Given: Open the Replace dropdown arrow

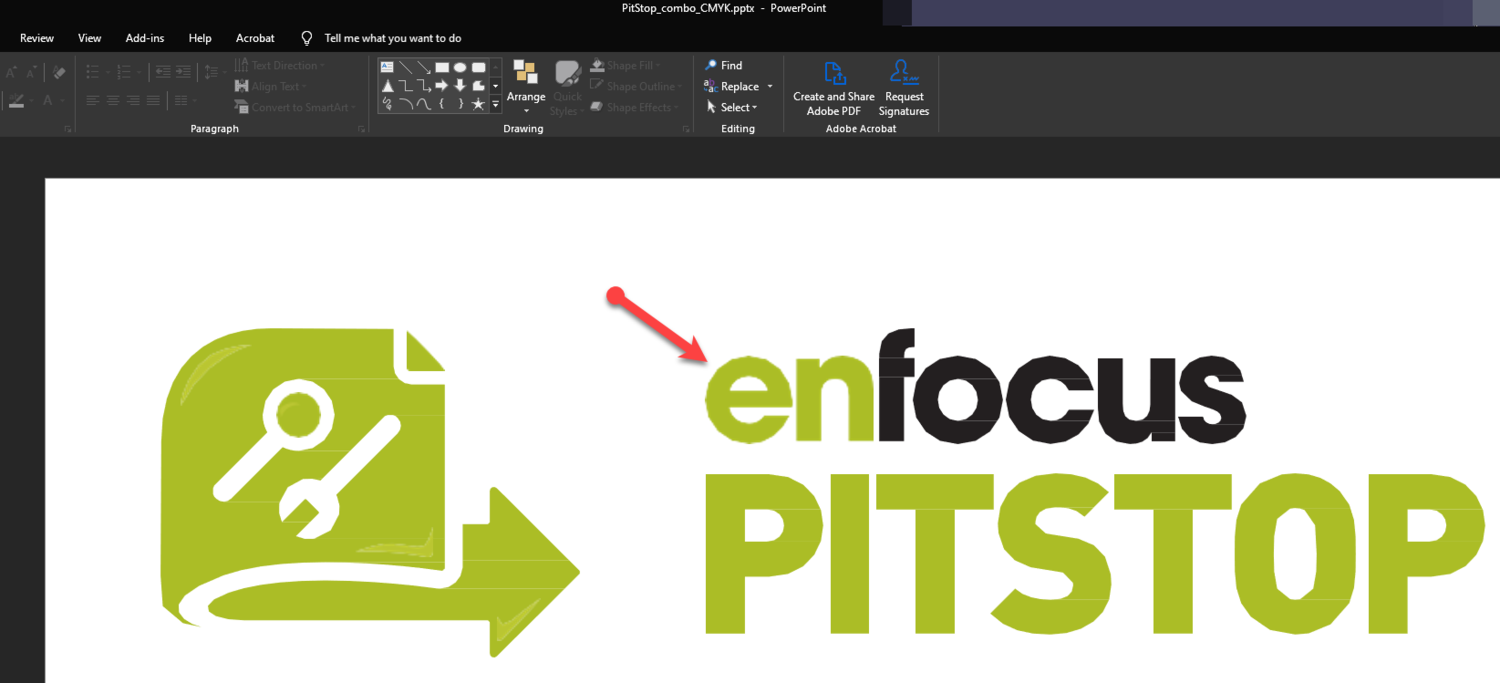Looking at the screenshot, I should click(x=770, y=87).
